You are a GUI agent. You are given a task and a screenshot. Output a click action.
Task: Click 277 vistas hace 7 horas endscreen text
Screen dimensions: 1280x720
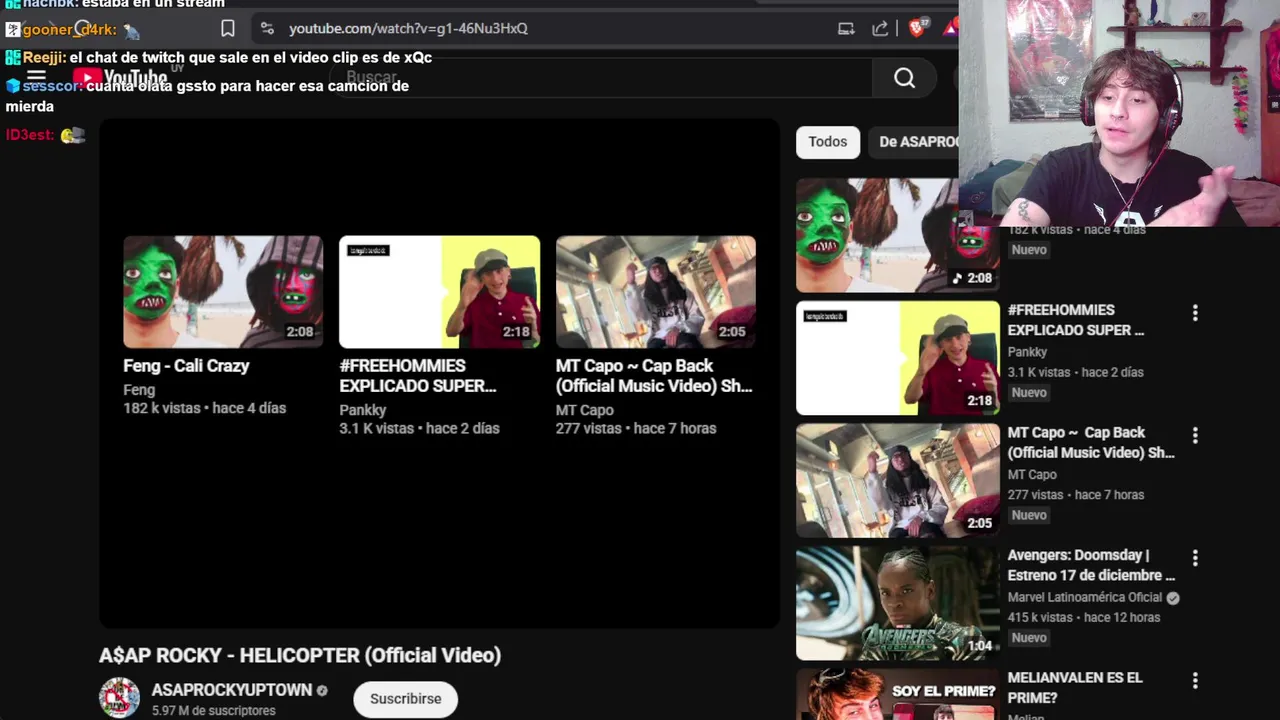pyautogui.click(x=636, y=428)
